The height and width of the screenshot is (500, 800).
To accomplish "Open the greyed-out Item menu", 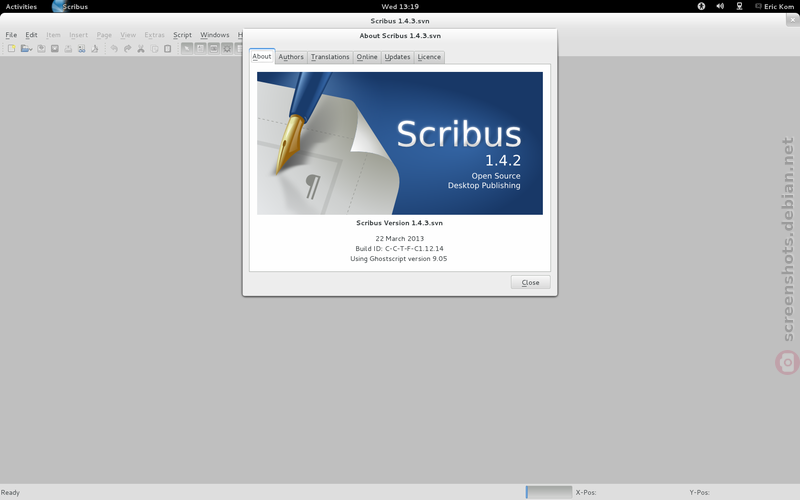I will (53, 35).
